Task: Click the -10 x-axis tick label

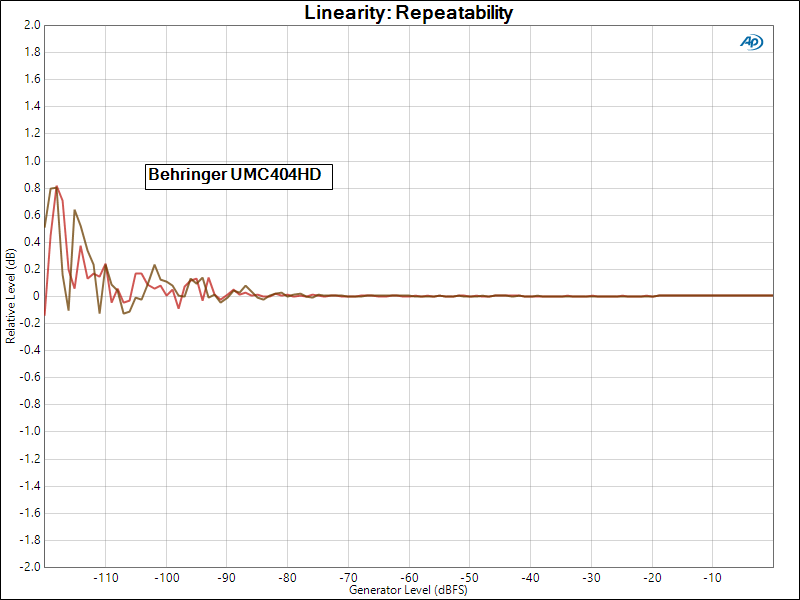Action: pos(712,578)
